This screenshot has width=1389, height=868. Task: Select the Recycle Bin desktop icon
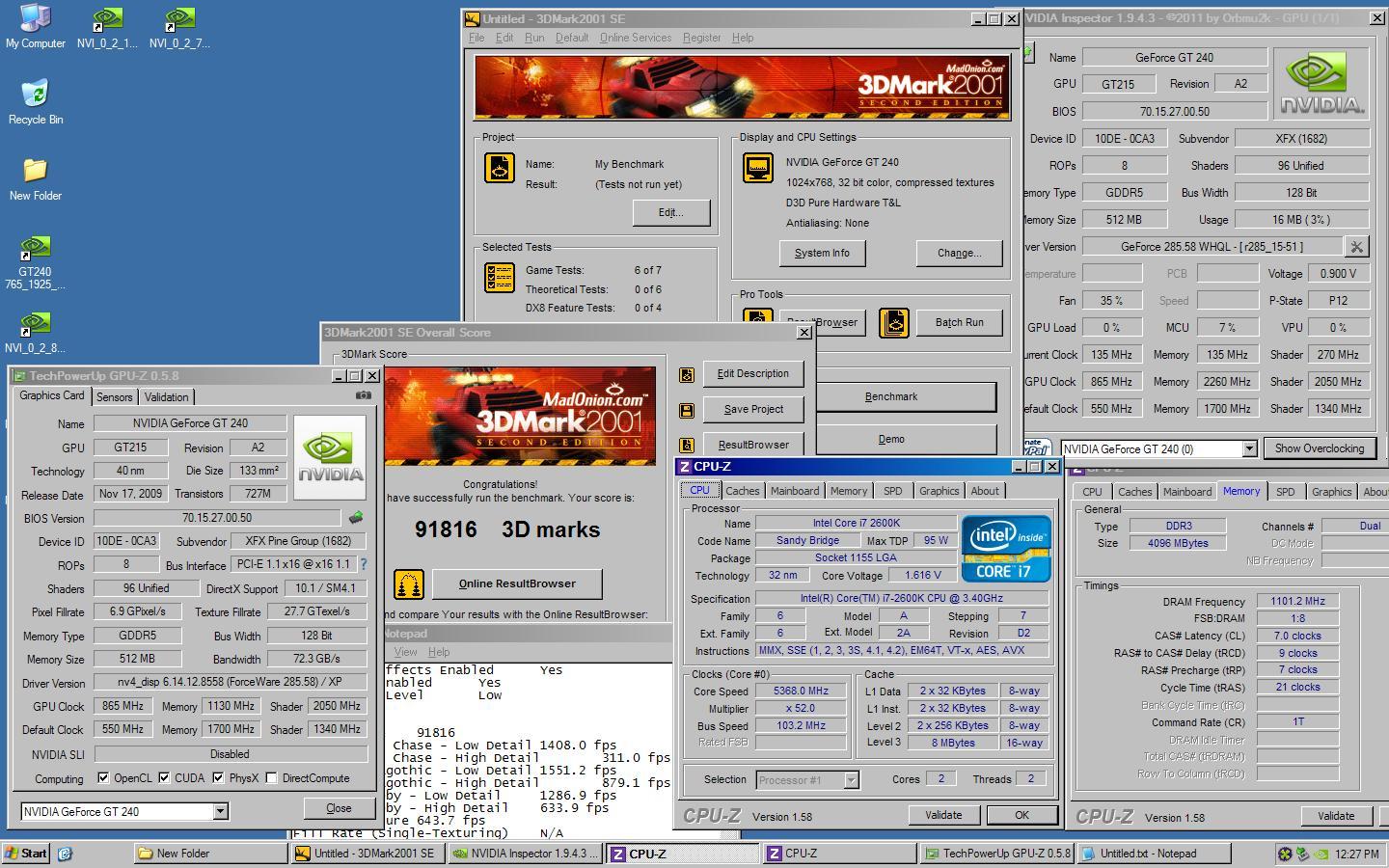click(35, 102)
